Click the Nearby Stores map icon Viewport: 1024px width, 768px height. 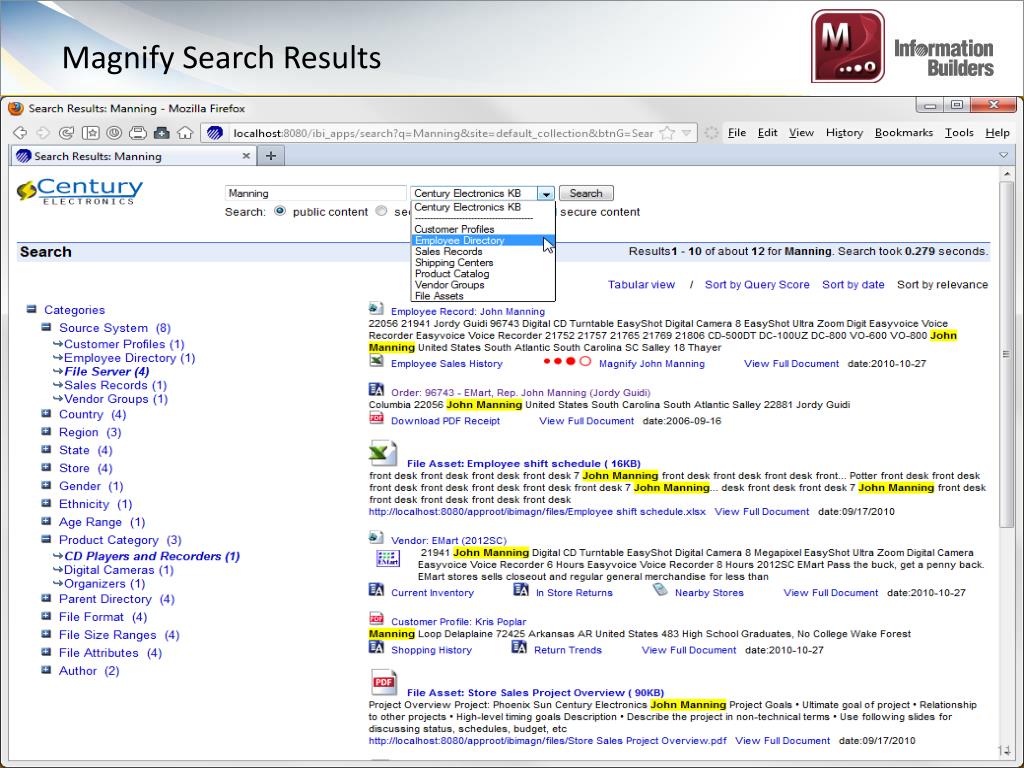660,590
